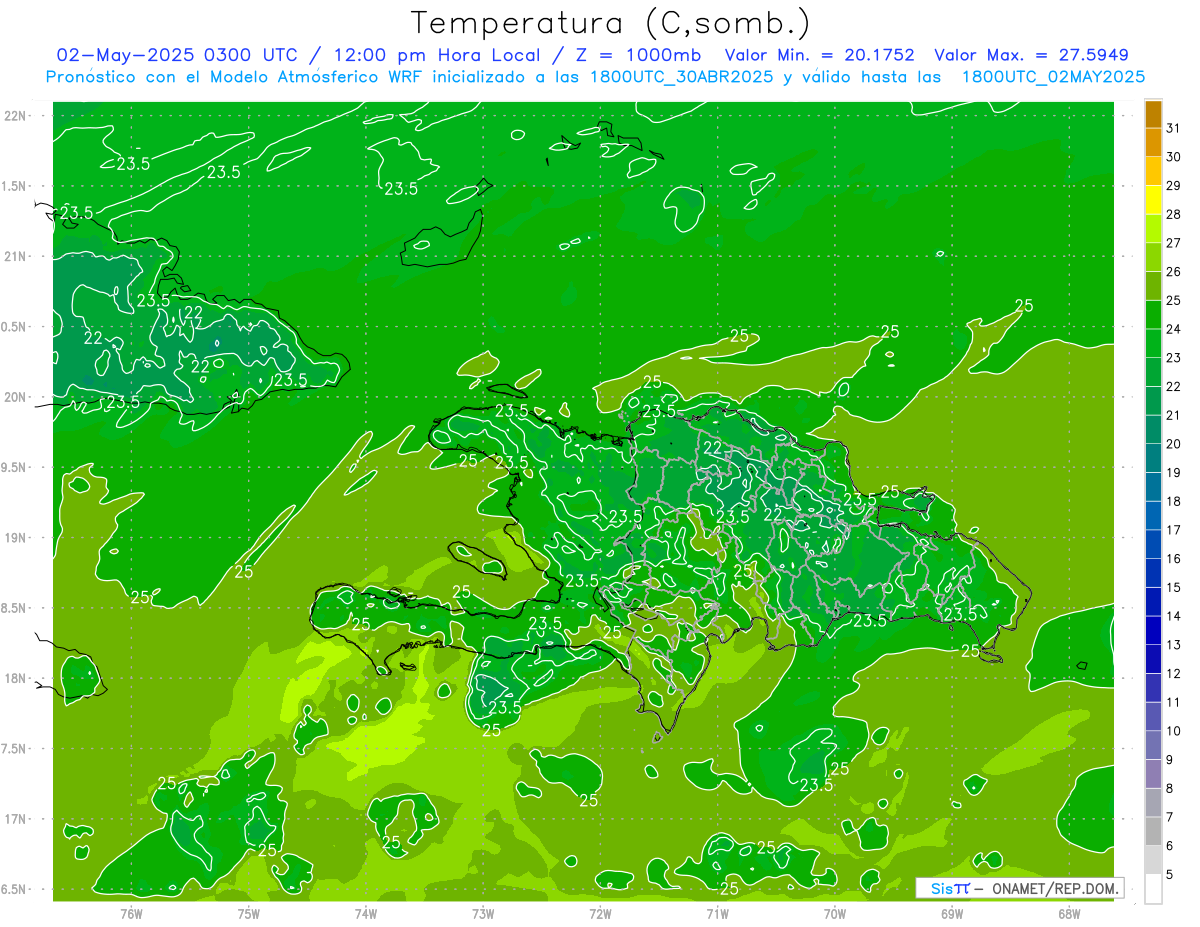Click the 6.5N latitude axis label

coord(14,890)
